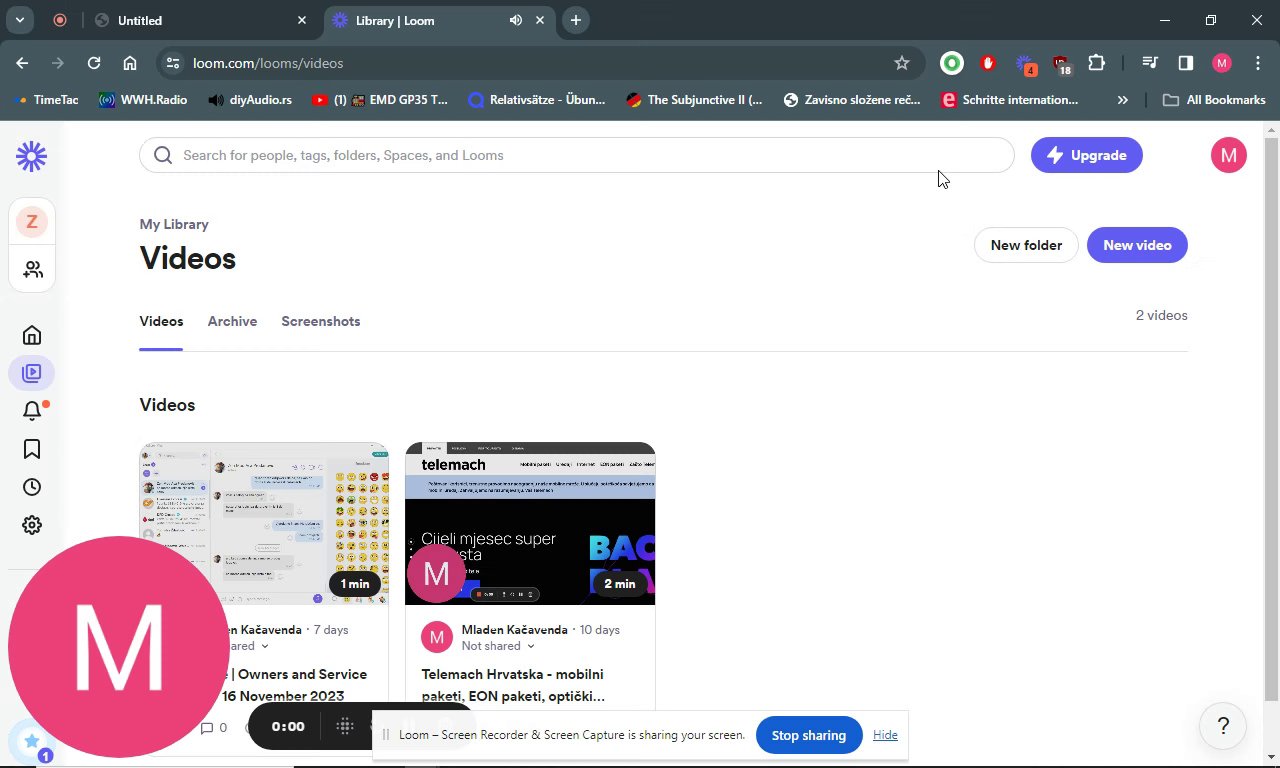
Task: Open the Subjunctive II bookmark
Action: [x=694, y=100]
